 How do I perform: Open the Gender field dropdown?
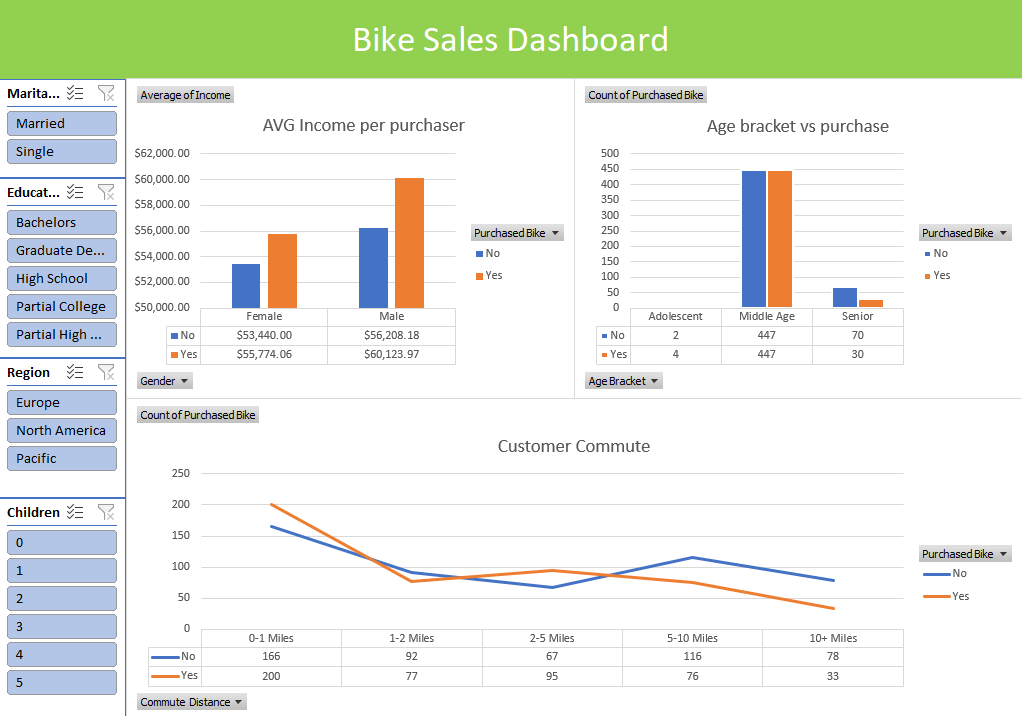pos(164,380)
